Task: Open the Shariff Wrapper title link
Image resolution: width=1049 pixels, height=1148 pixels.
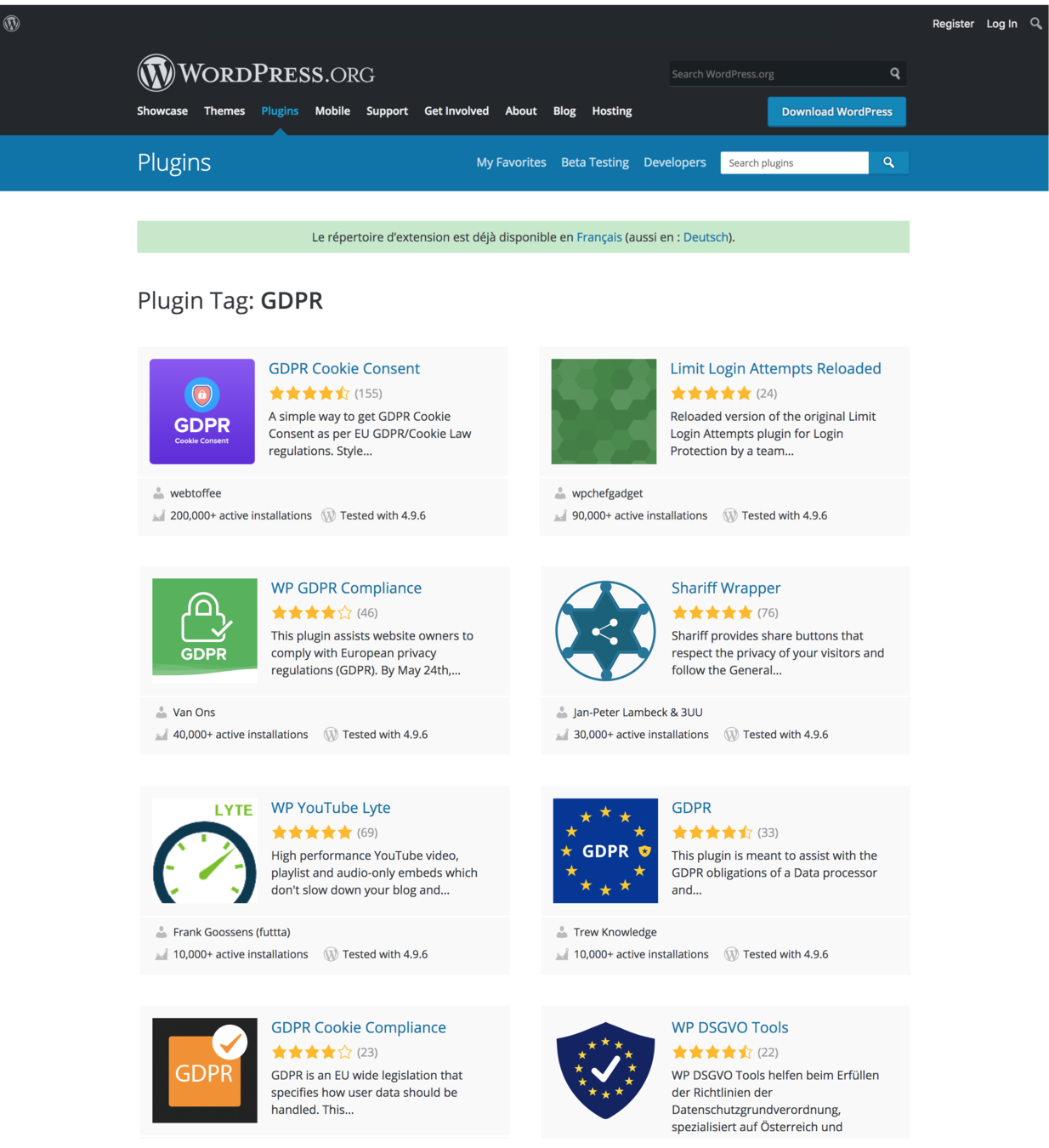Action: point(726,588)
